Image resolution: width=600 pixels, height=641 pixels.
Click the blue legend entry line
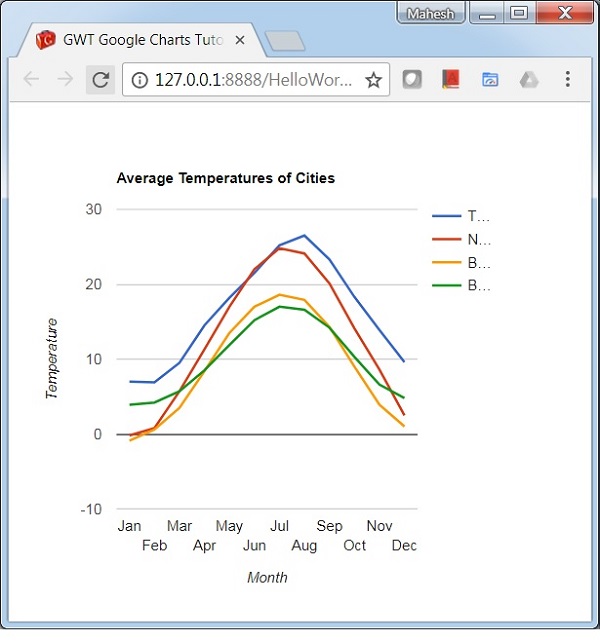[447, 216]
